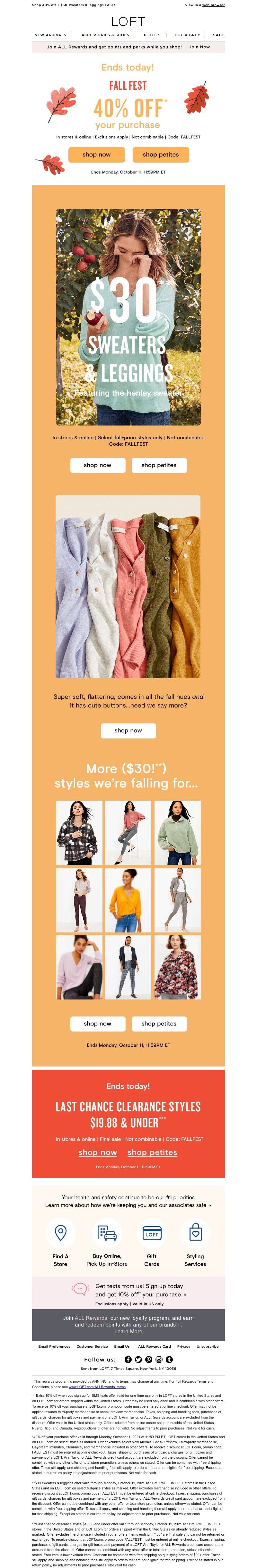Viewport: 257px width, 1568px height.
Task: Select the SALE navigation item
Action: tap(218, 35)
